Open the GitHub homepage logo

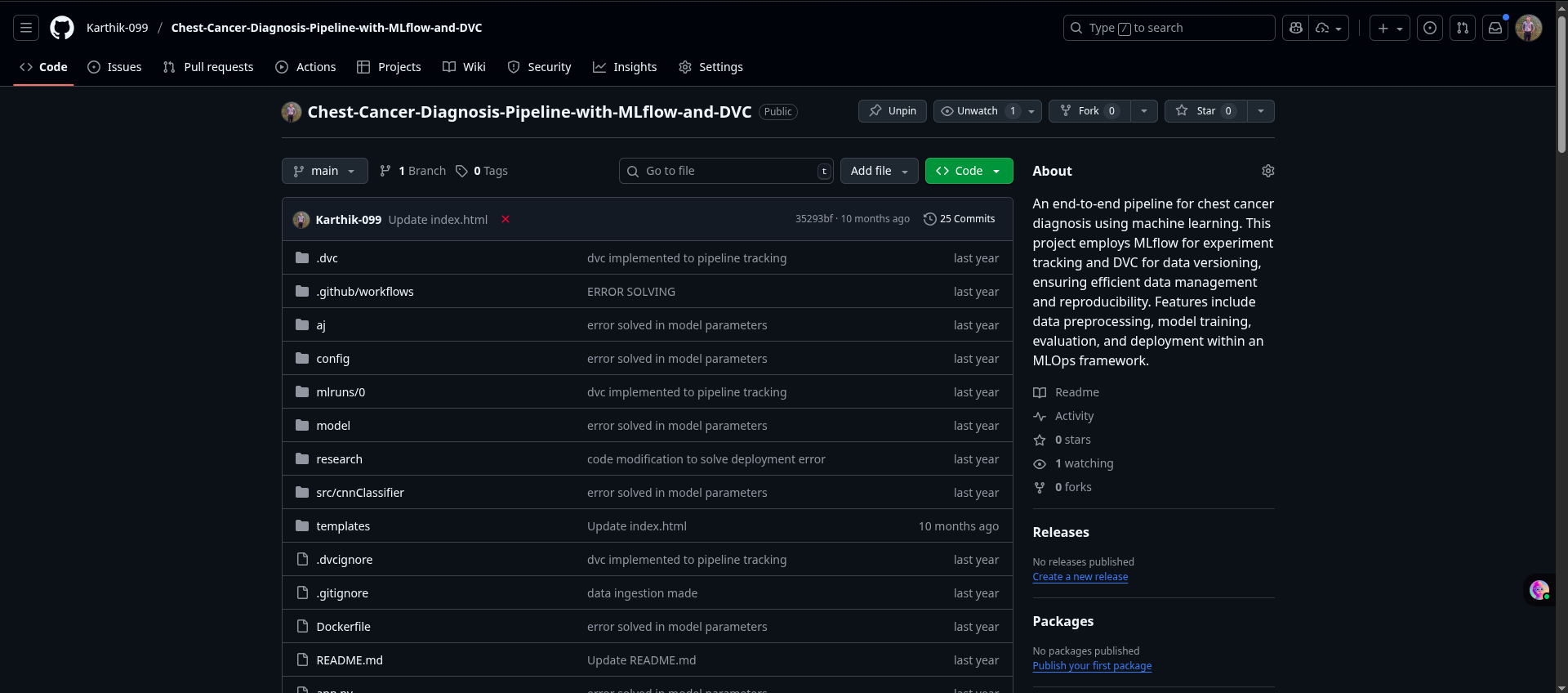point(62,28)
